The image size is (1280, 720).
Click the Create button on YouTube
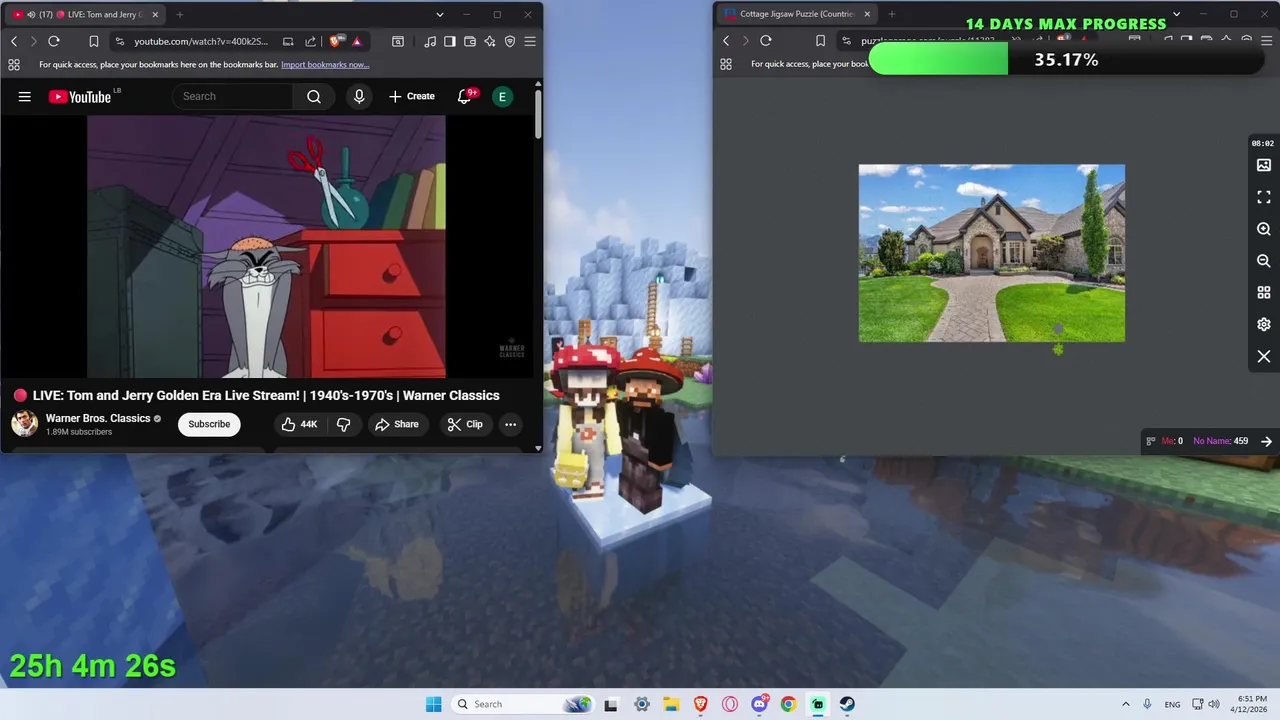point(412,96)
